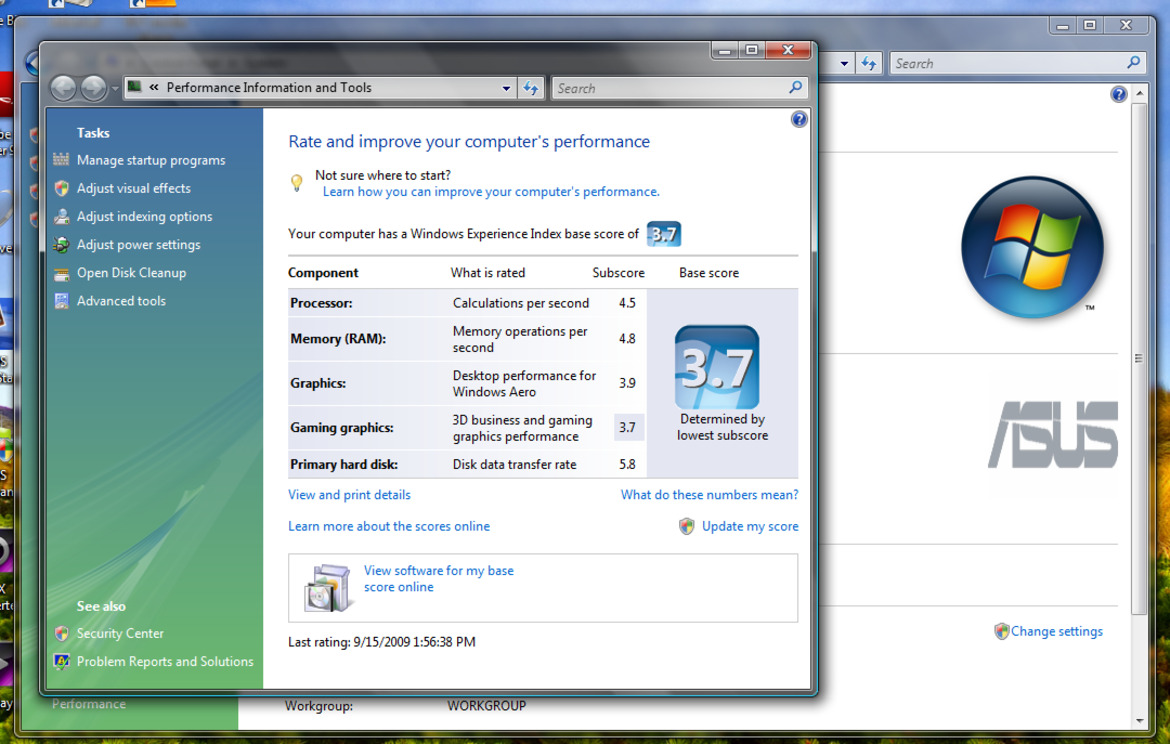Refresh the Performance Information address bar
1170x744 pixels.
tap(531, 88)
